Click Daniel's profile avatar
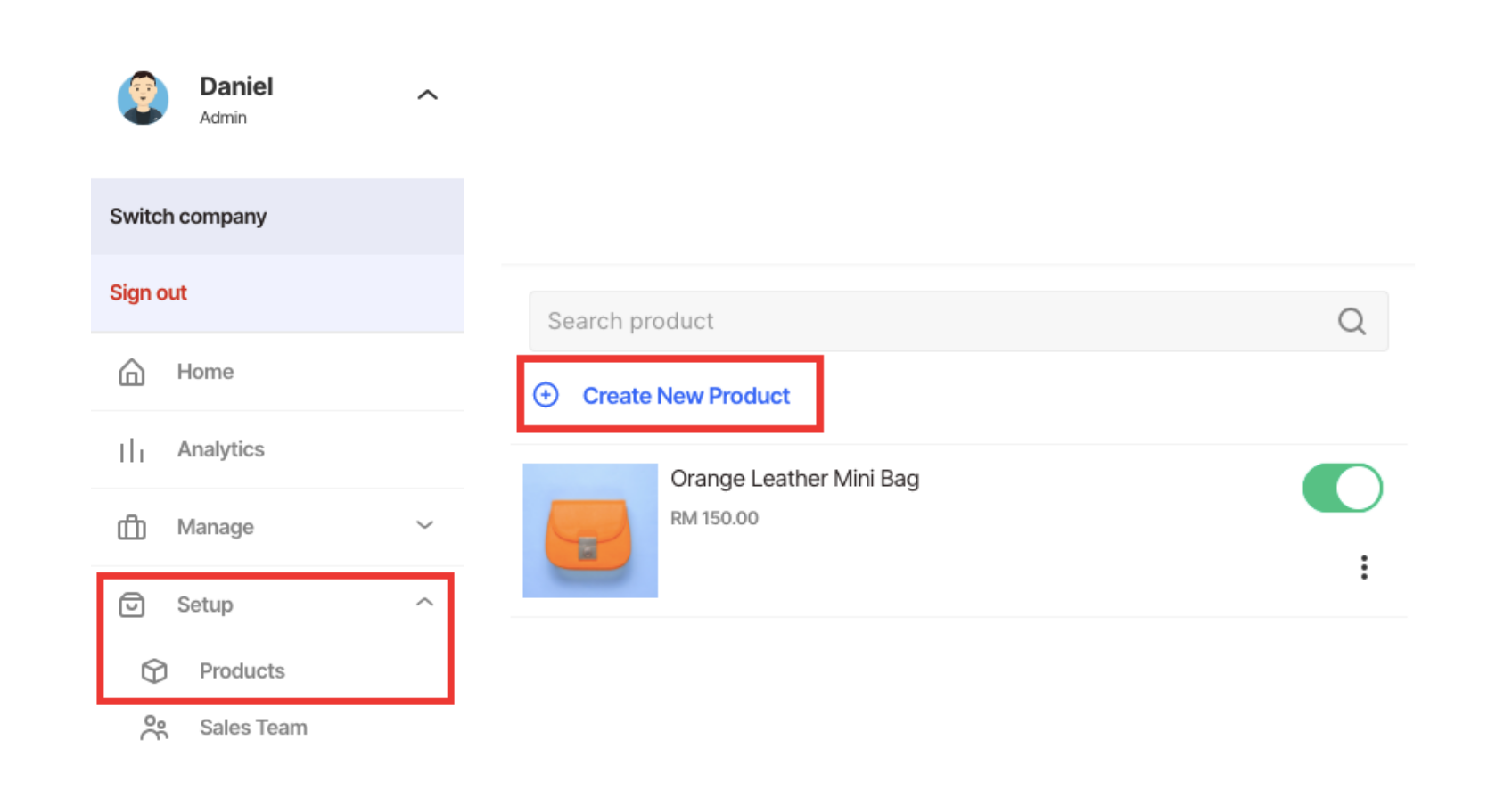The height and width of the screenshot is (806, 1512). click(x=143, y=98)
